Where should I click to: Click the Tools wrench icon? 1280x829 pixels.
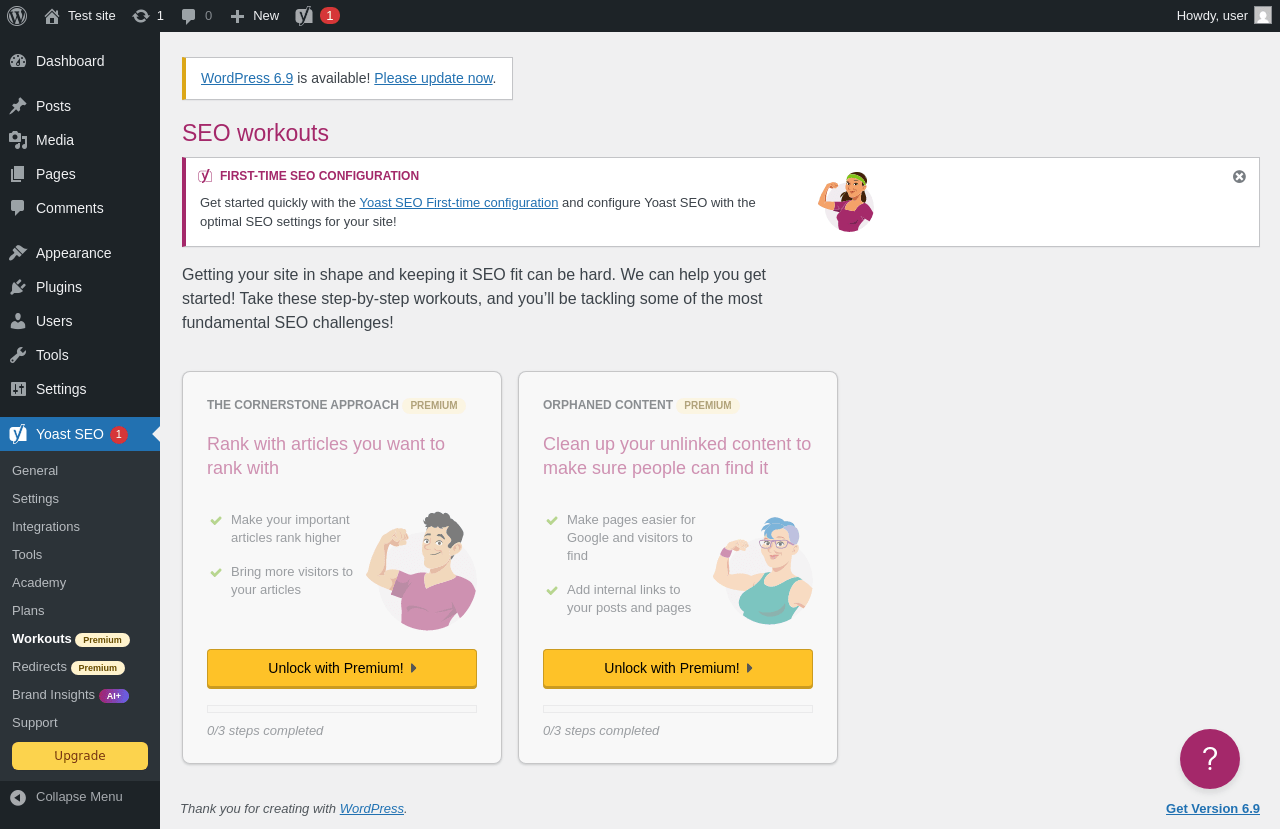click(18, 355)
